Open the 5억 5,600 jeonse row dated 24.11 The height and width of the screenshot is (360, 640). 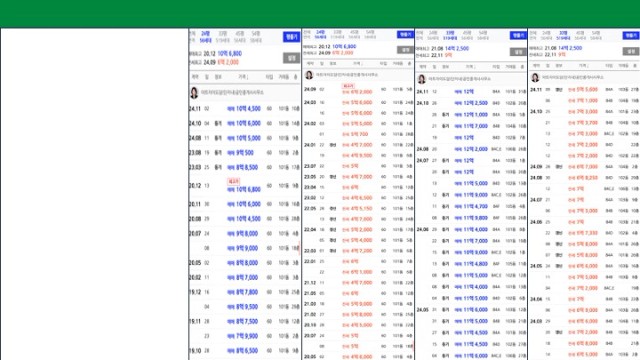point(584,89)
